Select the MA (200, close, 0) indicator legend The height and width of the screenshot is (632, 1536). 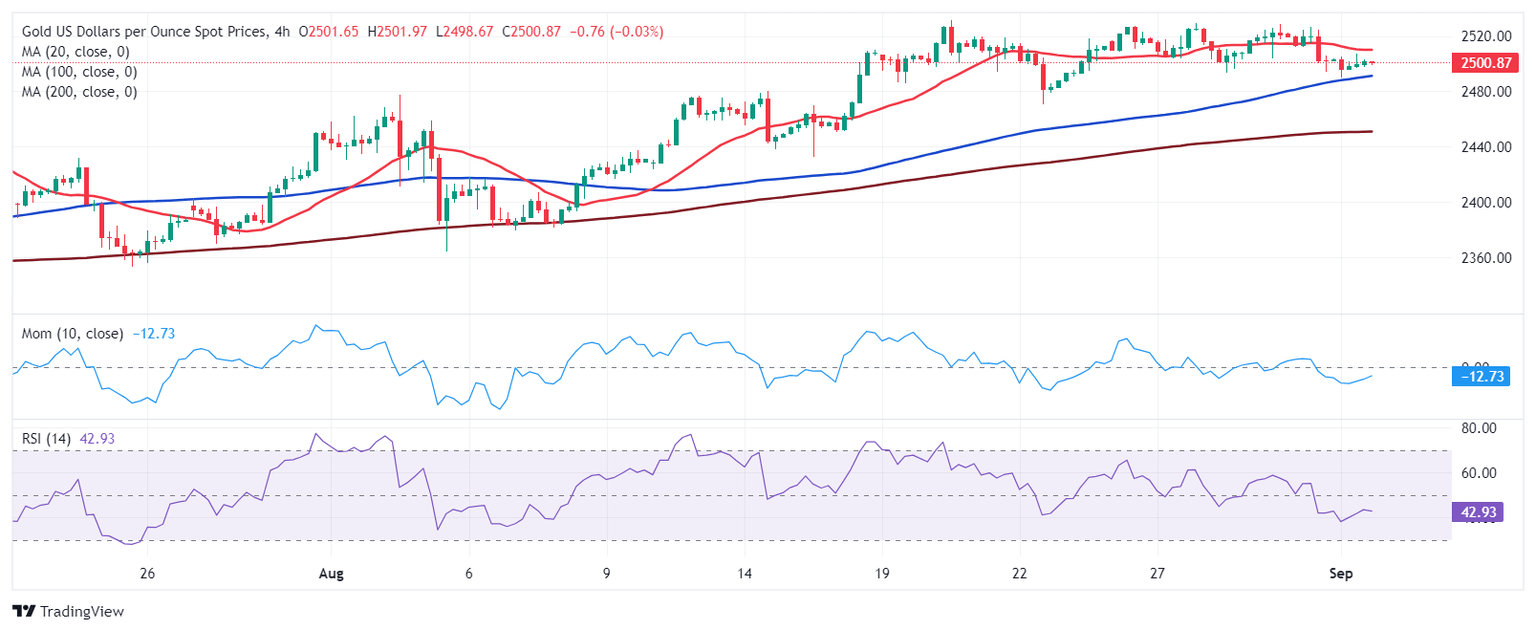(79, 92)
